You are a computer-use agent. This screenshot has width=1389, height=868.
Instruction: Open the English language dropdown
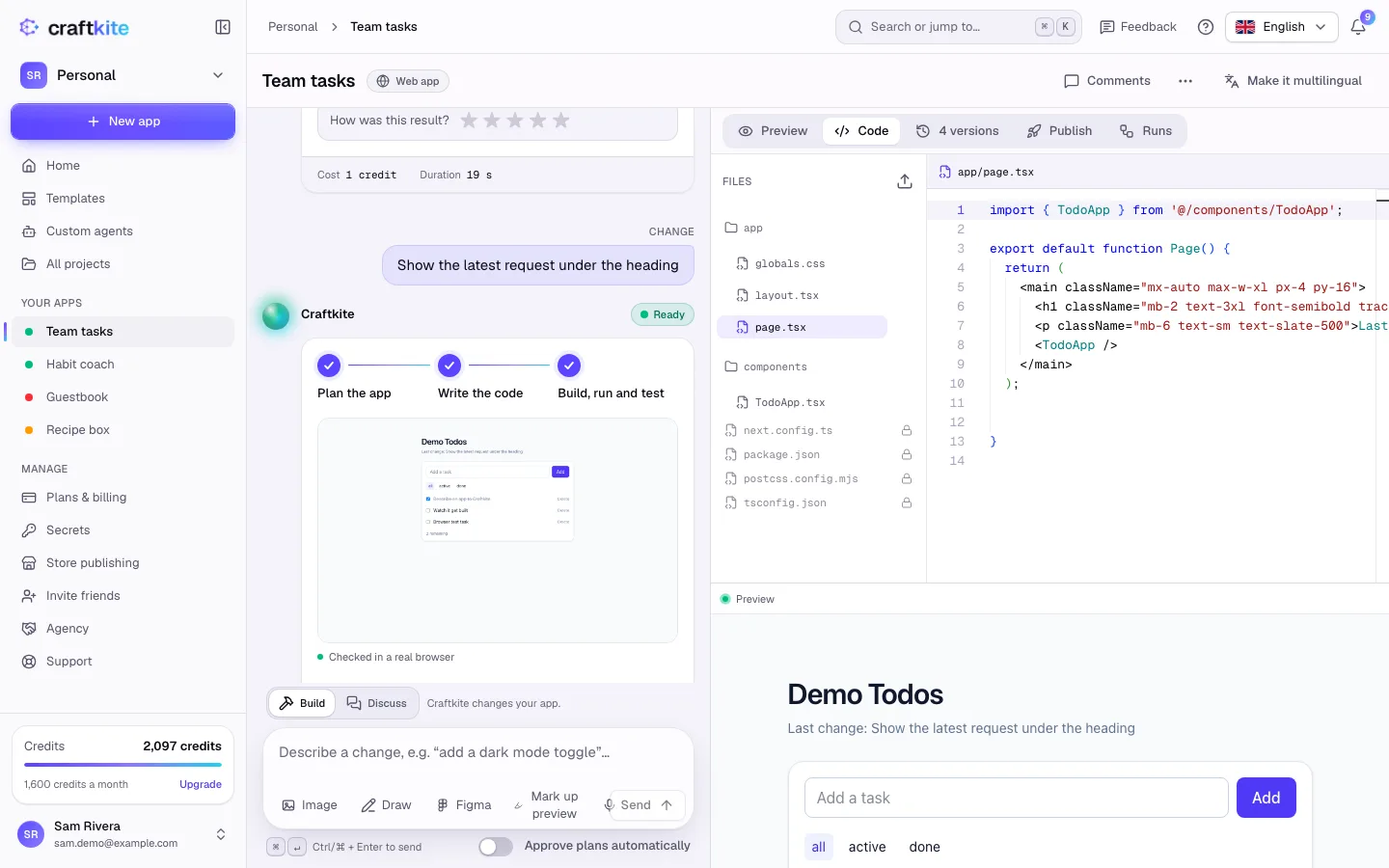1282,27
